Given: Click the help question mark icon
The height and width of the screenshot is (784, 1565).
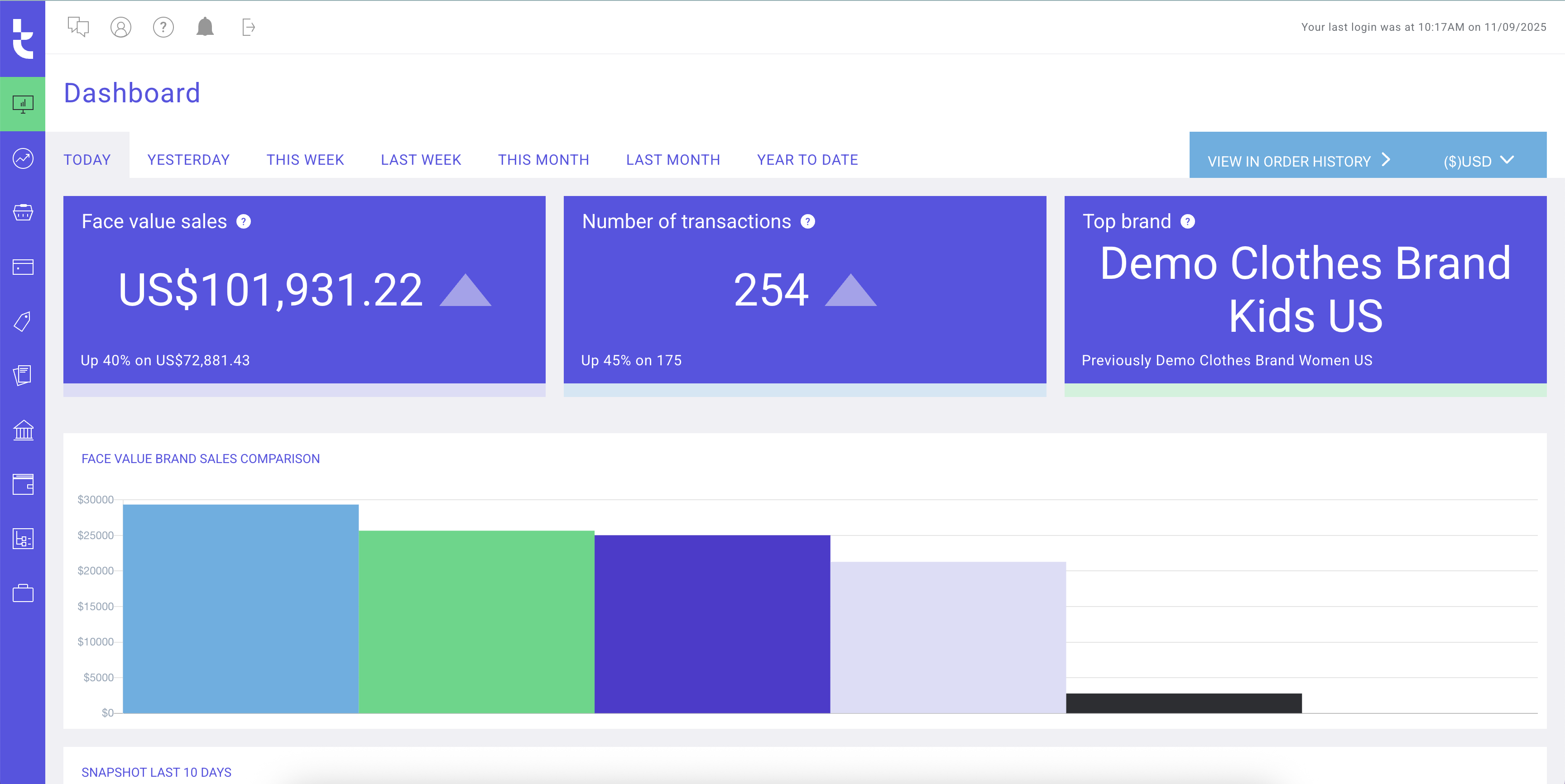Looking at the screenshot, I should pos(163,27).
